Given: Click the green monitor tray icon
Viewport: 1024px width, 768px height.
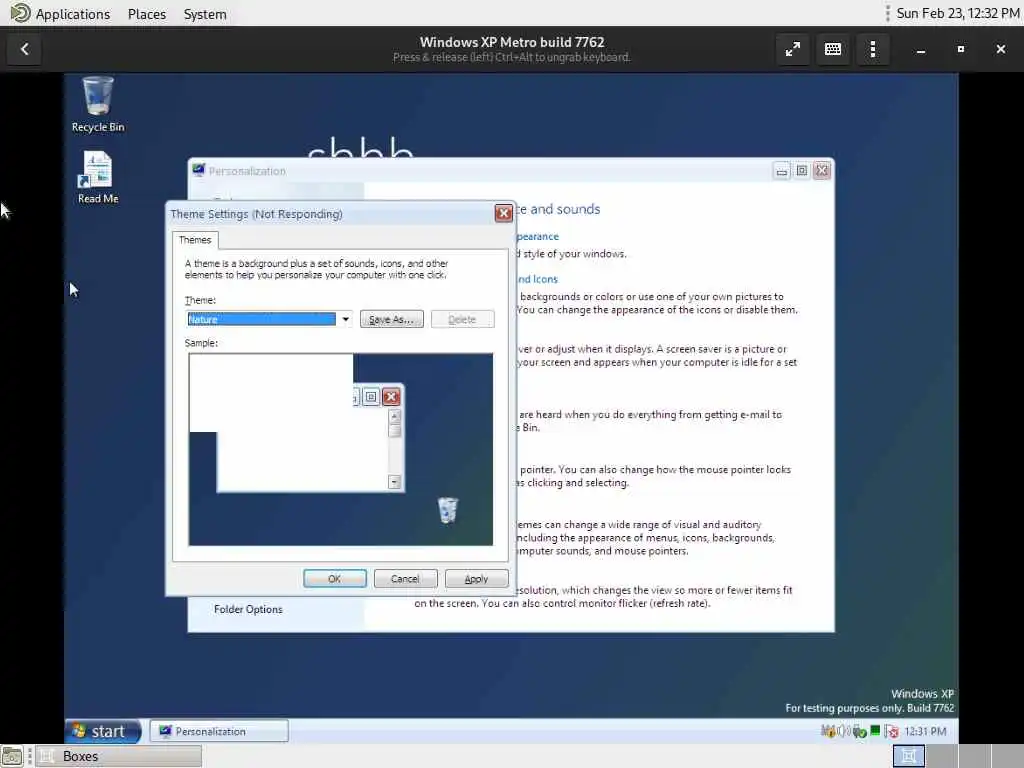Looking at the screenshot, I should (x=875, y=731).
